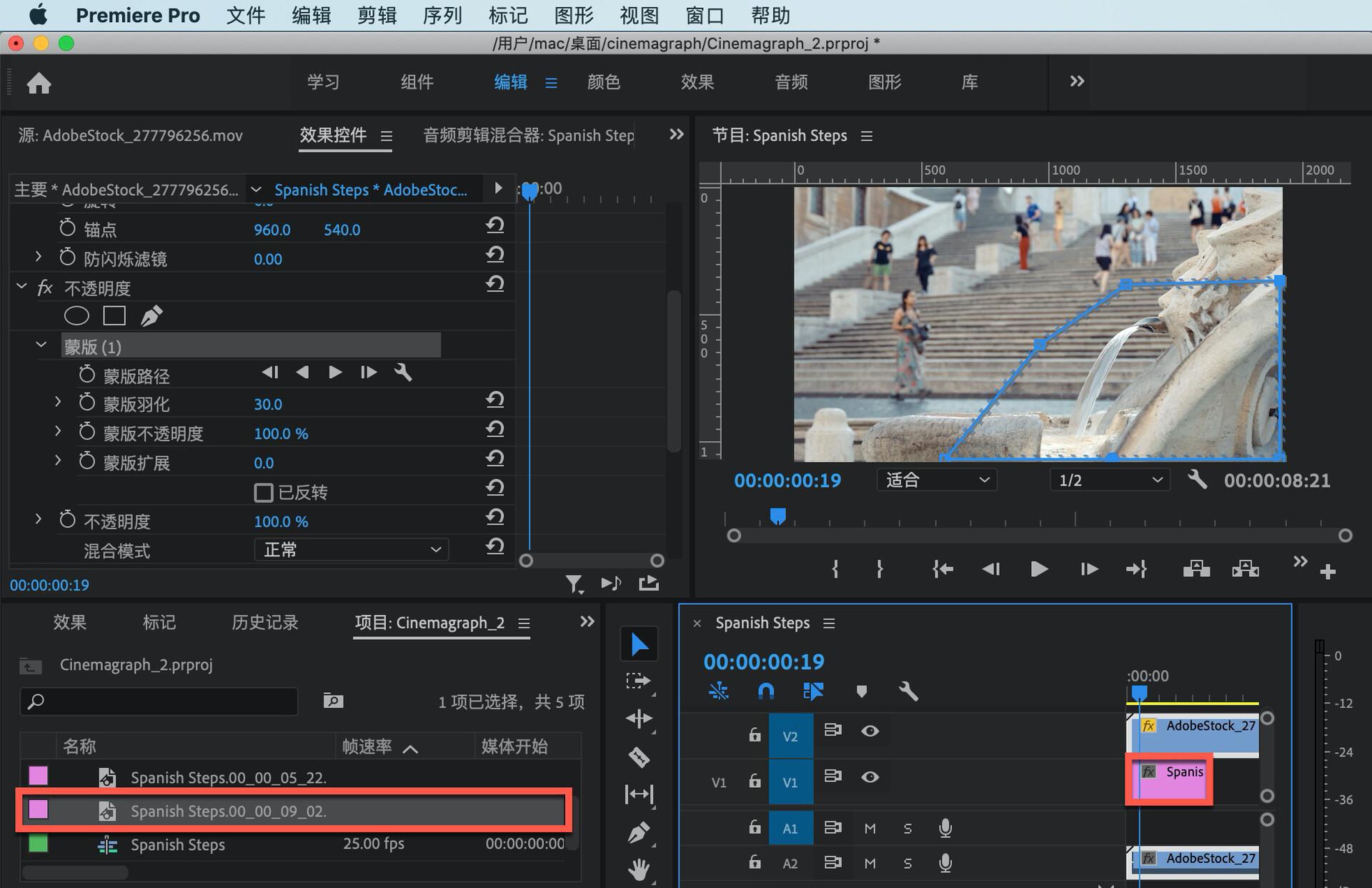Click Lift button in Program Monitor
Viewport: 1372px width, 888px height.
click(x=1196, y=570)
